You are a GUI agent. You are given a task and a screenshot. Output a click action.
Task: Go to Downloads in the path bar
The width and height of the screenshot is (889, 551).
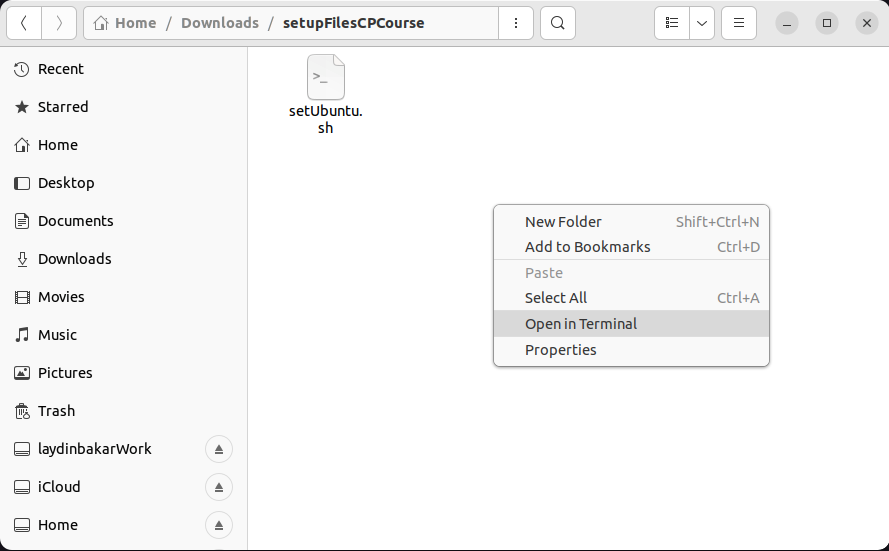pos(220,23)
